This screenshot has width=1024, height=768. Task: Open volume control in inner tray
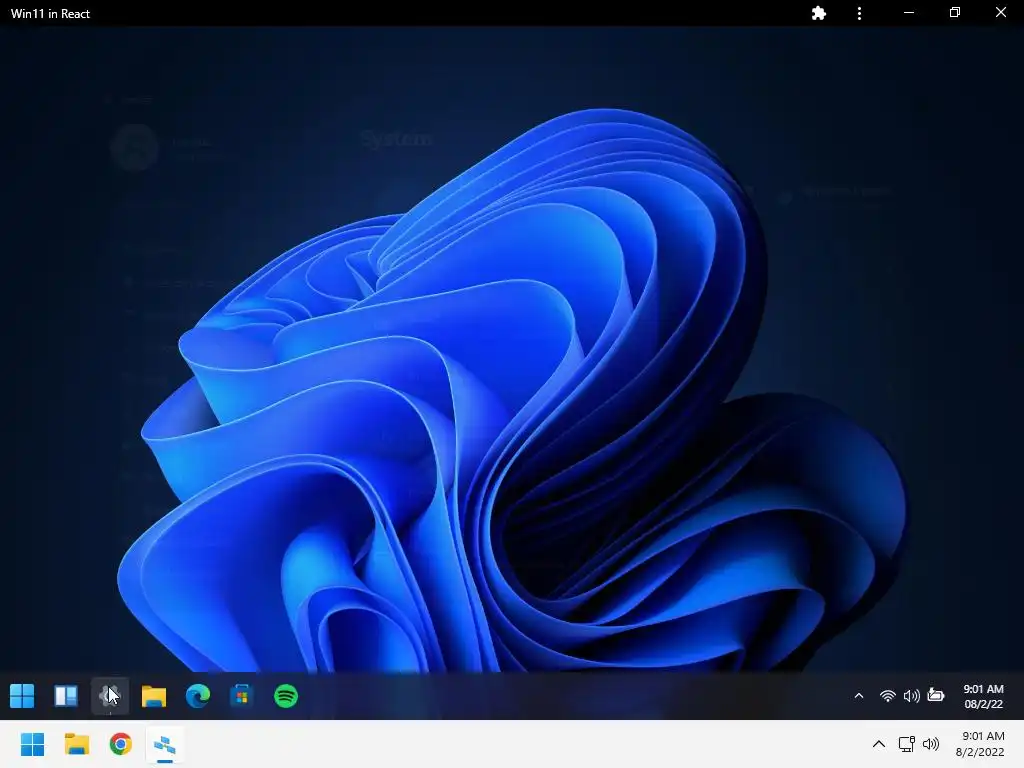pyautogui.click(x=912, y=696)
